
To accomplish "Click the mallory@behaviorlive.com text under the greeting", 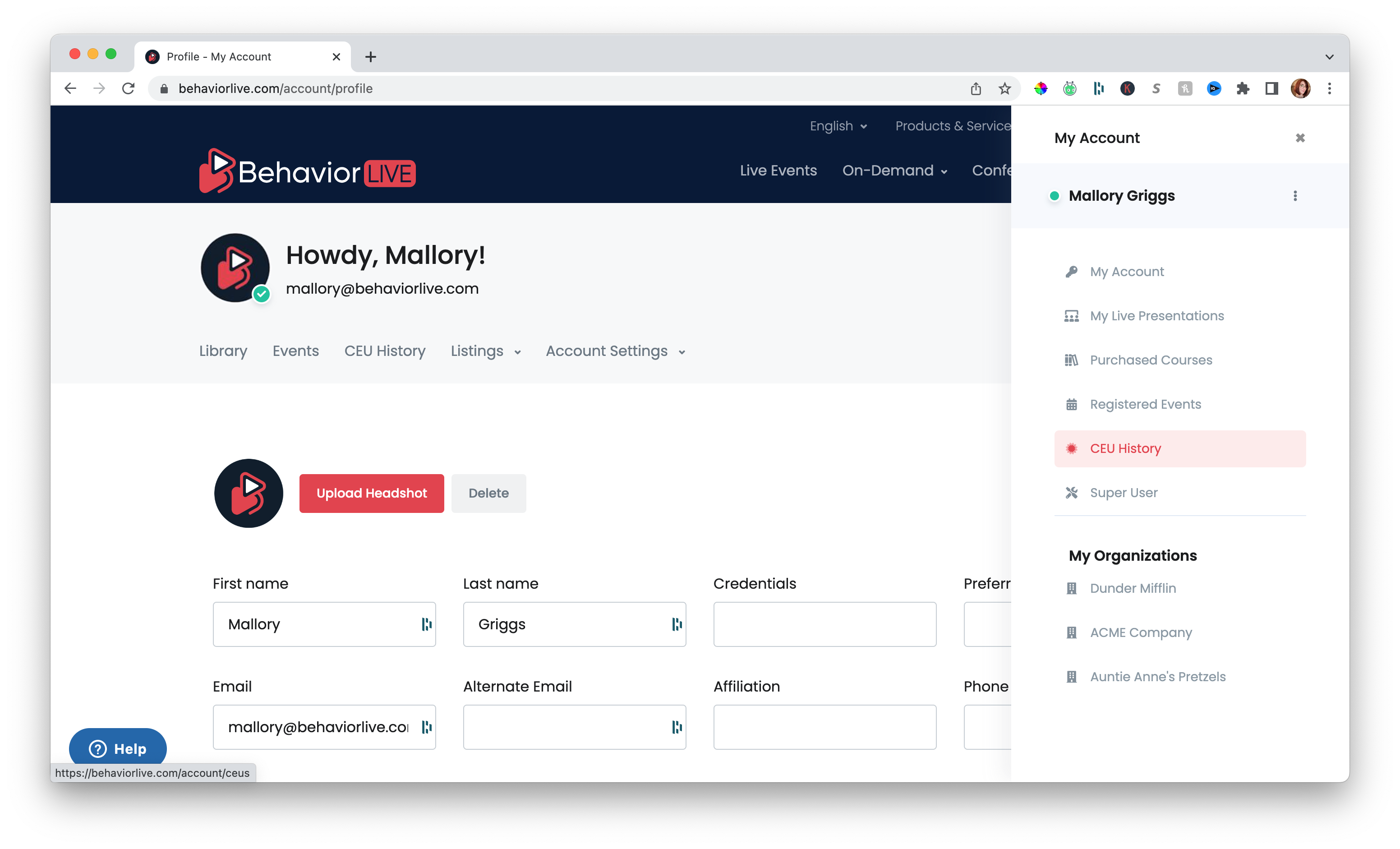I will (x=382, y=289).
